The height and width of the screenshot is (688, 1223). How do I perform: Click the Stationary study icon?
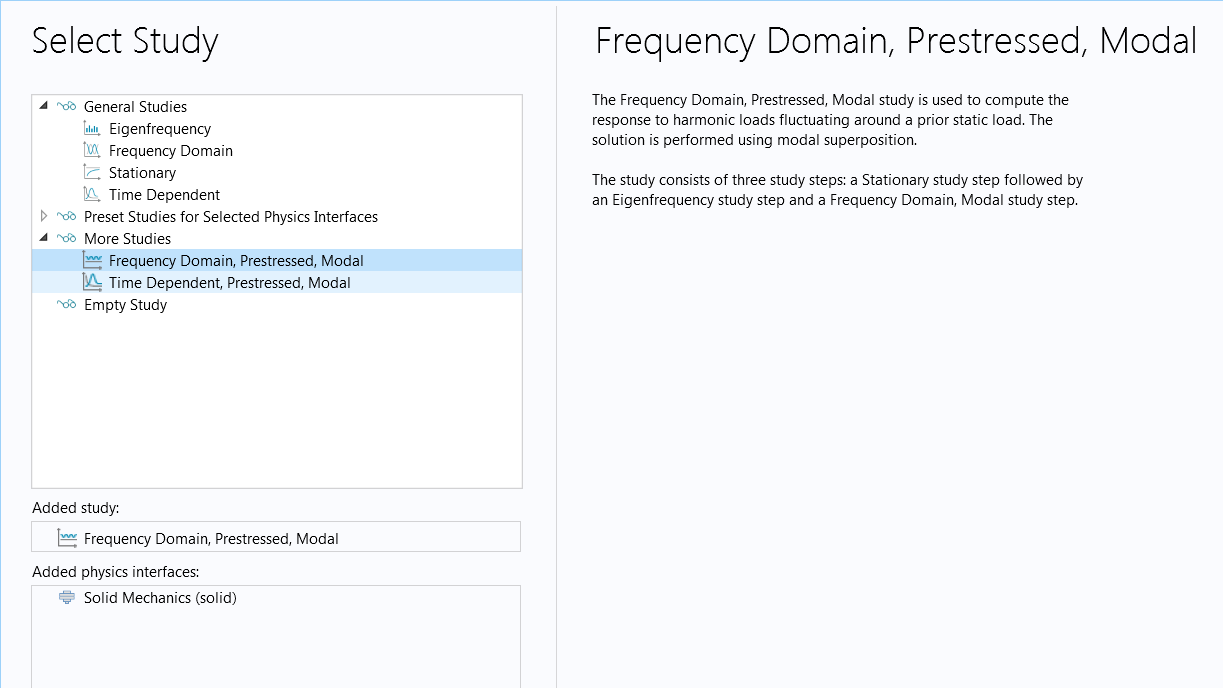coord(92,173)
